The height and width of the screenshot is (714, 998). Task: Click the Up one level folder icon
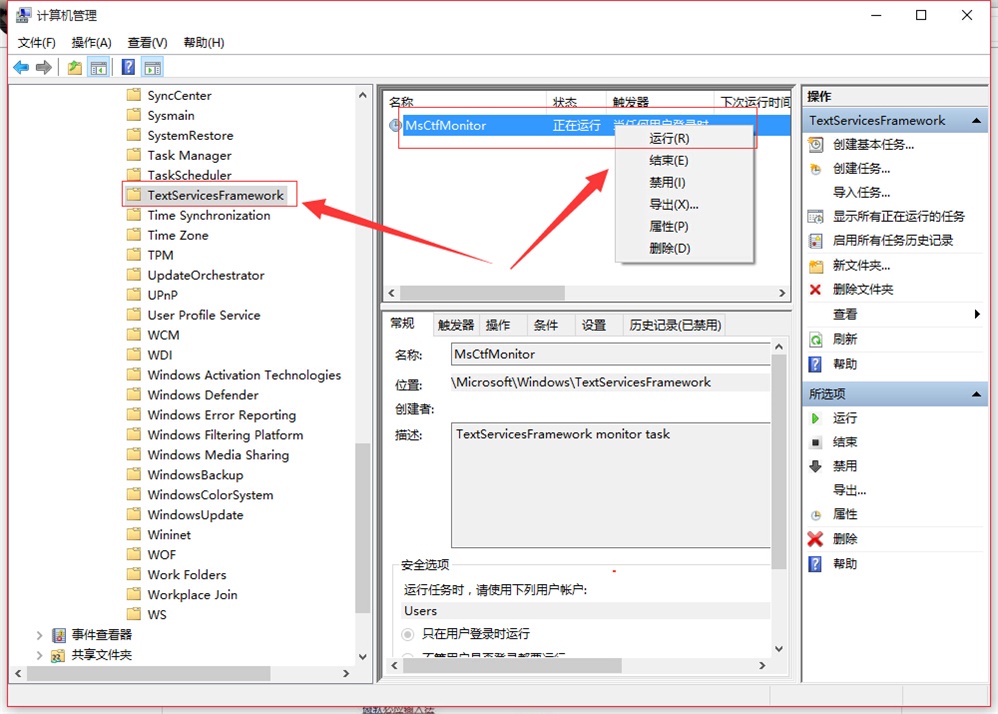coord(74,67)
